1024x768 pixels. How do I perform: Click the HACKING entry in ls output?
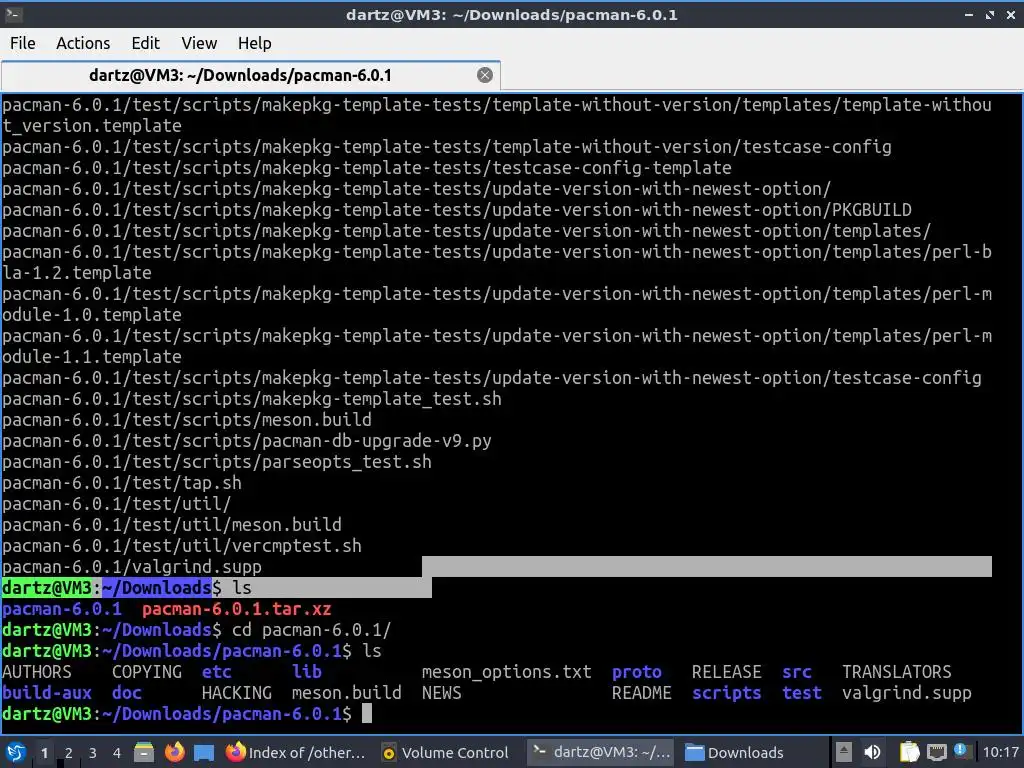(x=237, y=693)
